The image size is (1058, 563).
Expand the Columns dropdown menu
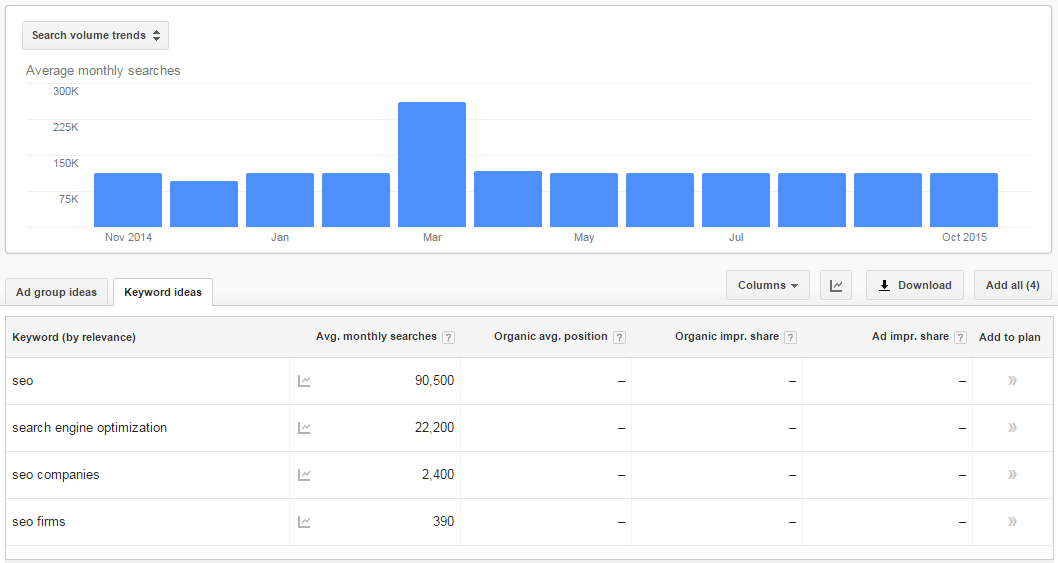767,285
